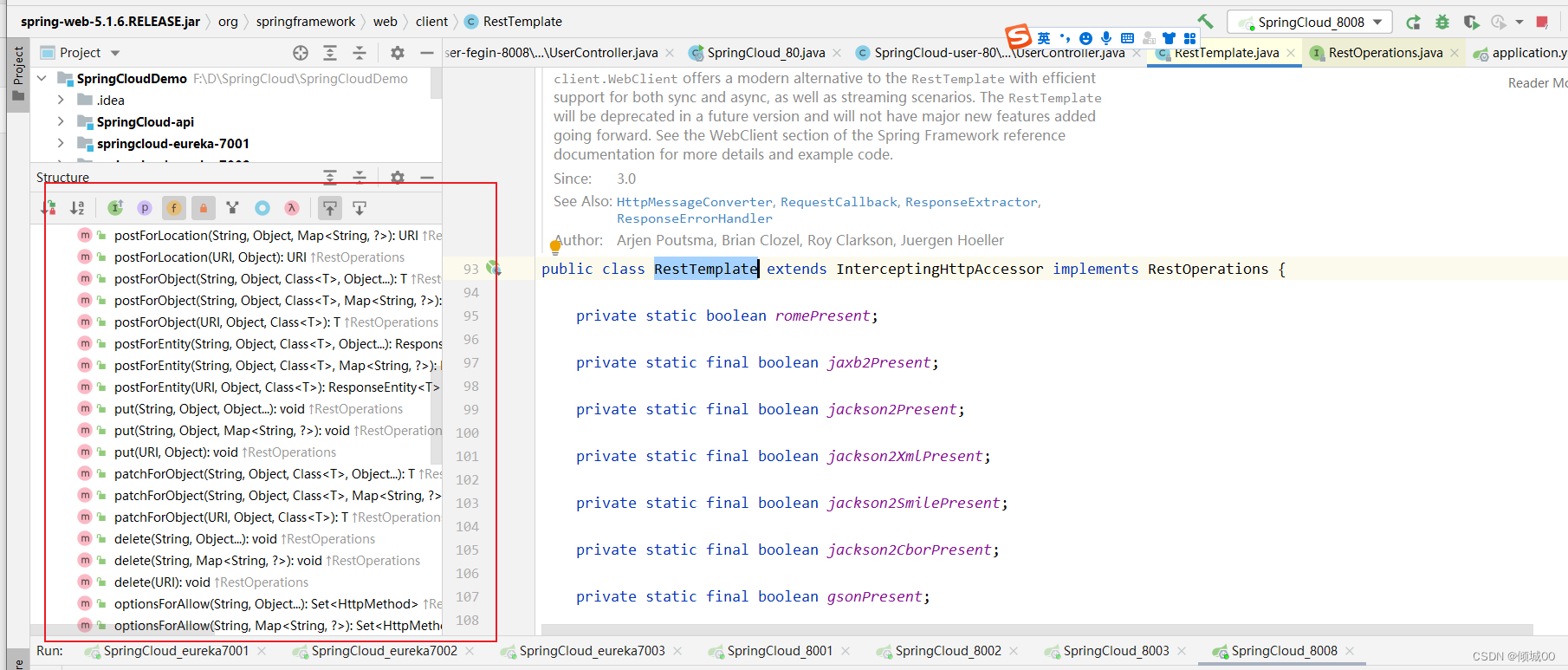This screenshot has width=1568, height=670.
Task: Toggle Sort Alphabetically in Structure toolbar
Action: click(78, 208)
